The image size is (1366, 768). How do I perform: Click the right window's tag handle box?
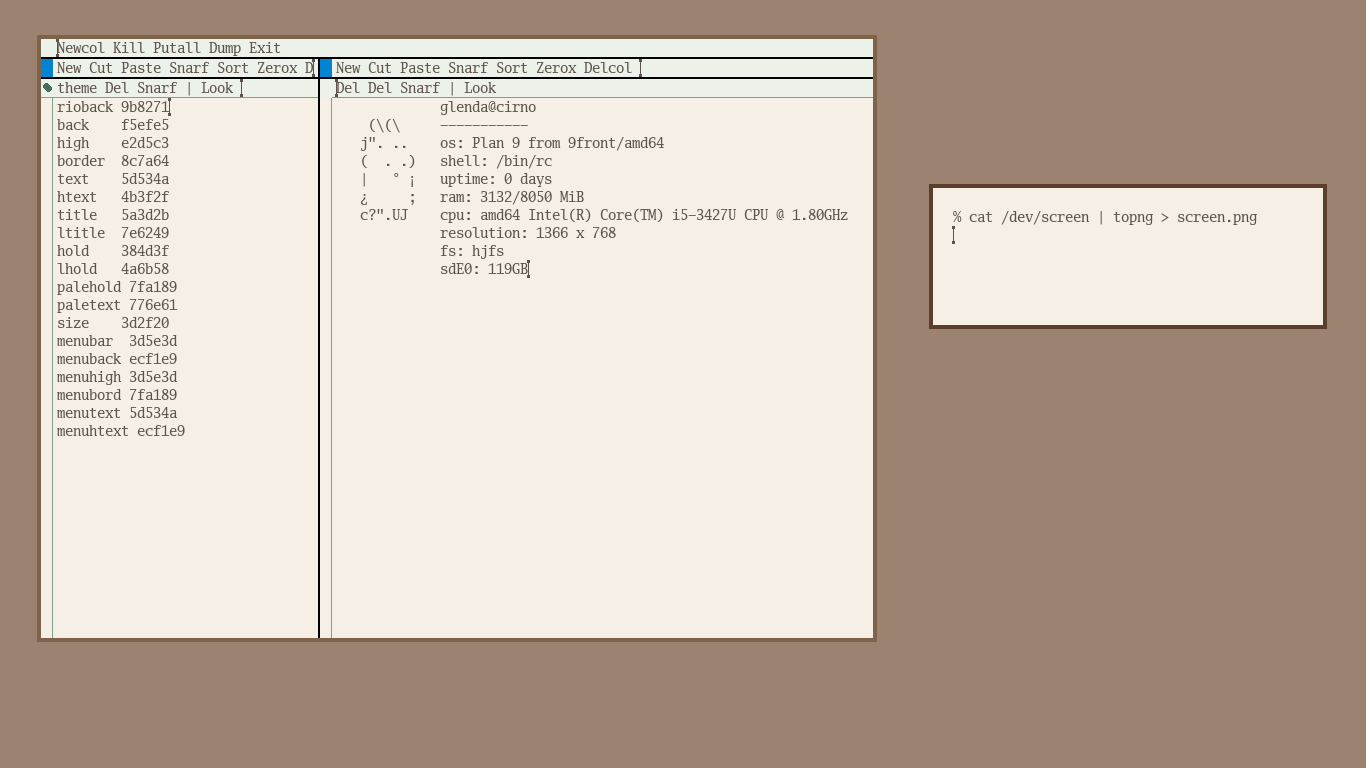[326, 88]
